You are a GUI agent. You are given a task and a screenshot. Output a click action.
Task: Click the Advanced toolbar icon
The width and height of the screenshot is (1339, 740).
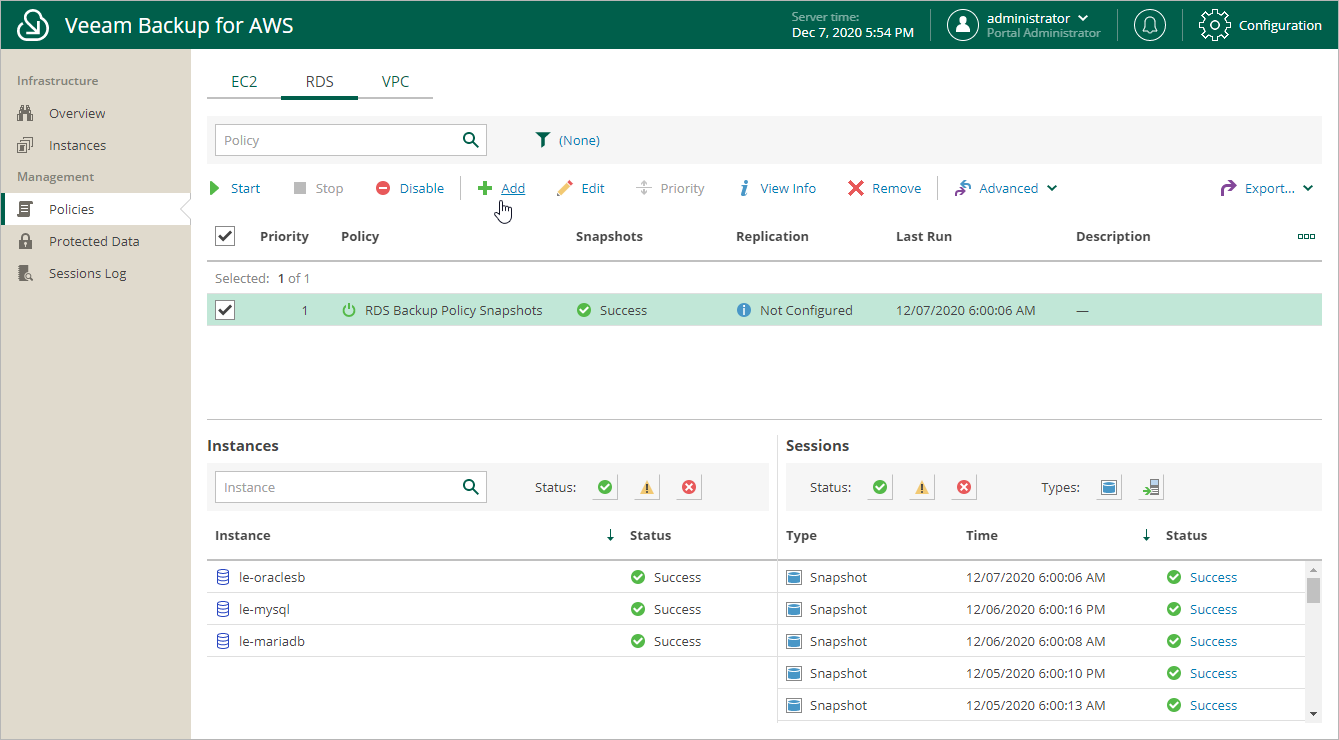pyautogui.click(x=963, y=188)
